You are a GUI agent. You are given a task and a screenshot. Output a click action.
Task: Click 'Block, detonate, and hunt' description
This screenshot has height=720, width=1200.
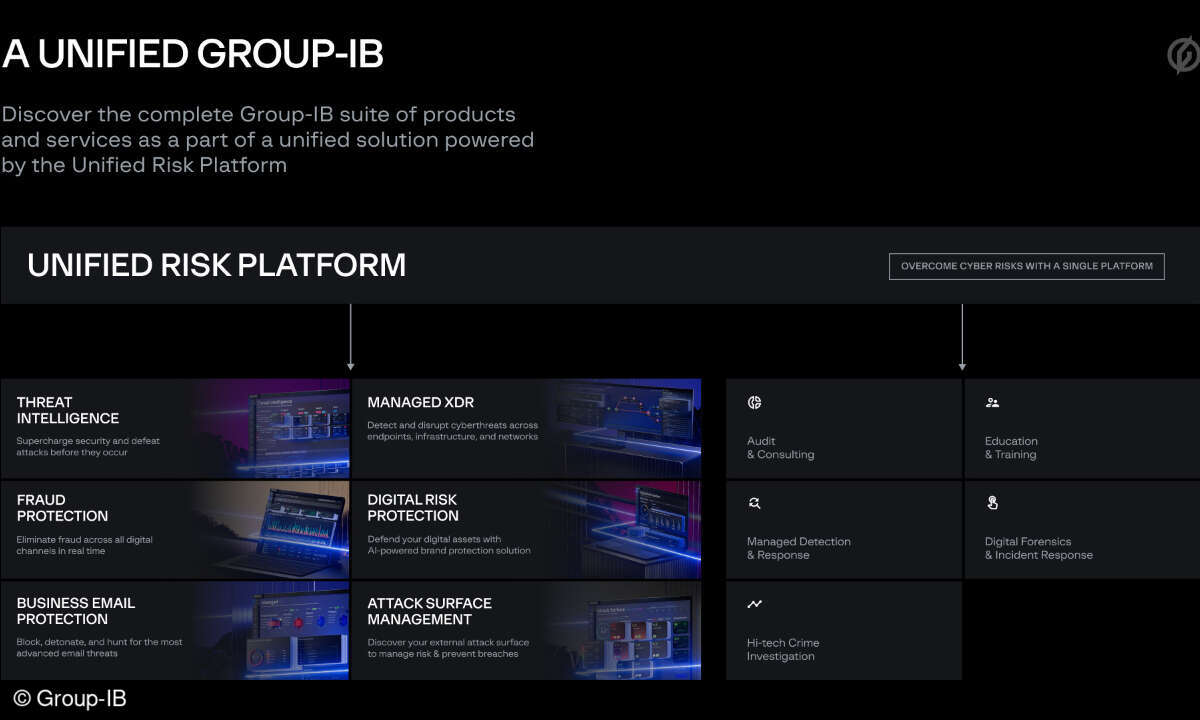click(99, 647)
